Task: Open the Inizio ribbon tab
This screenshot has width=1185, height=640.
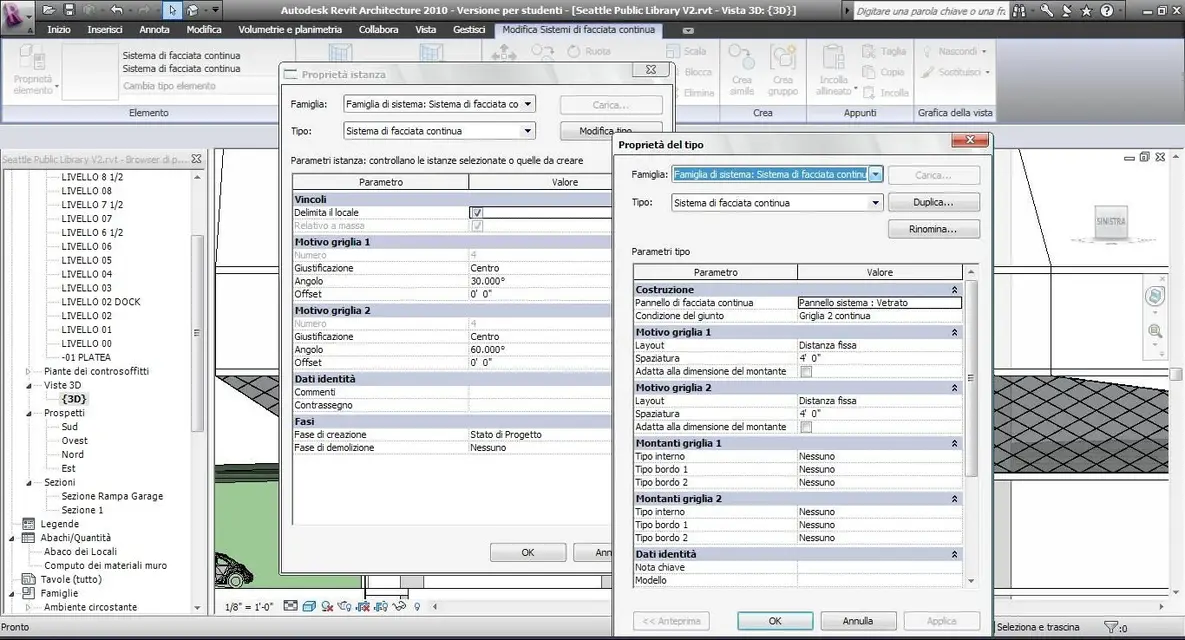Action: pos(58,29)
